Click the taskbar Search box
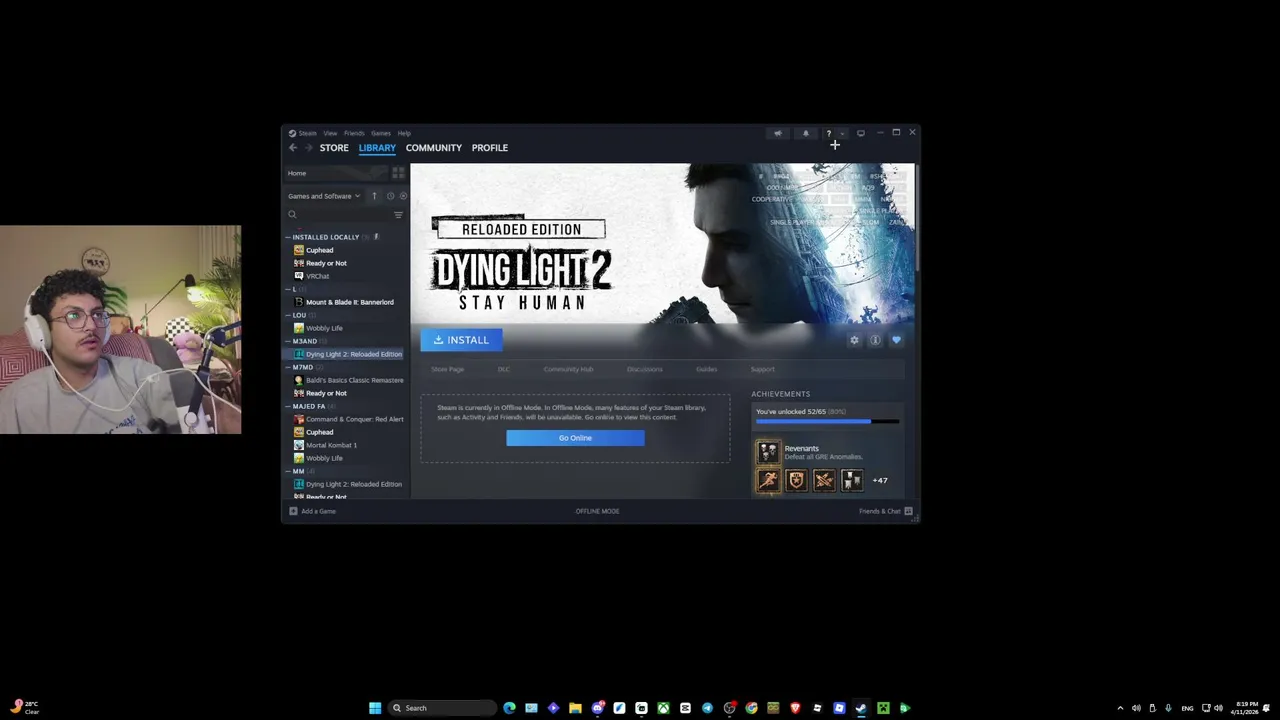Image resolution: width=1280 pixels, height=720 pixels. 442,708
